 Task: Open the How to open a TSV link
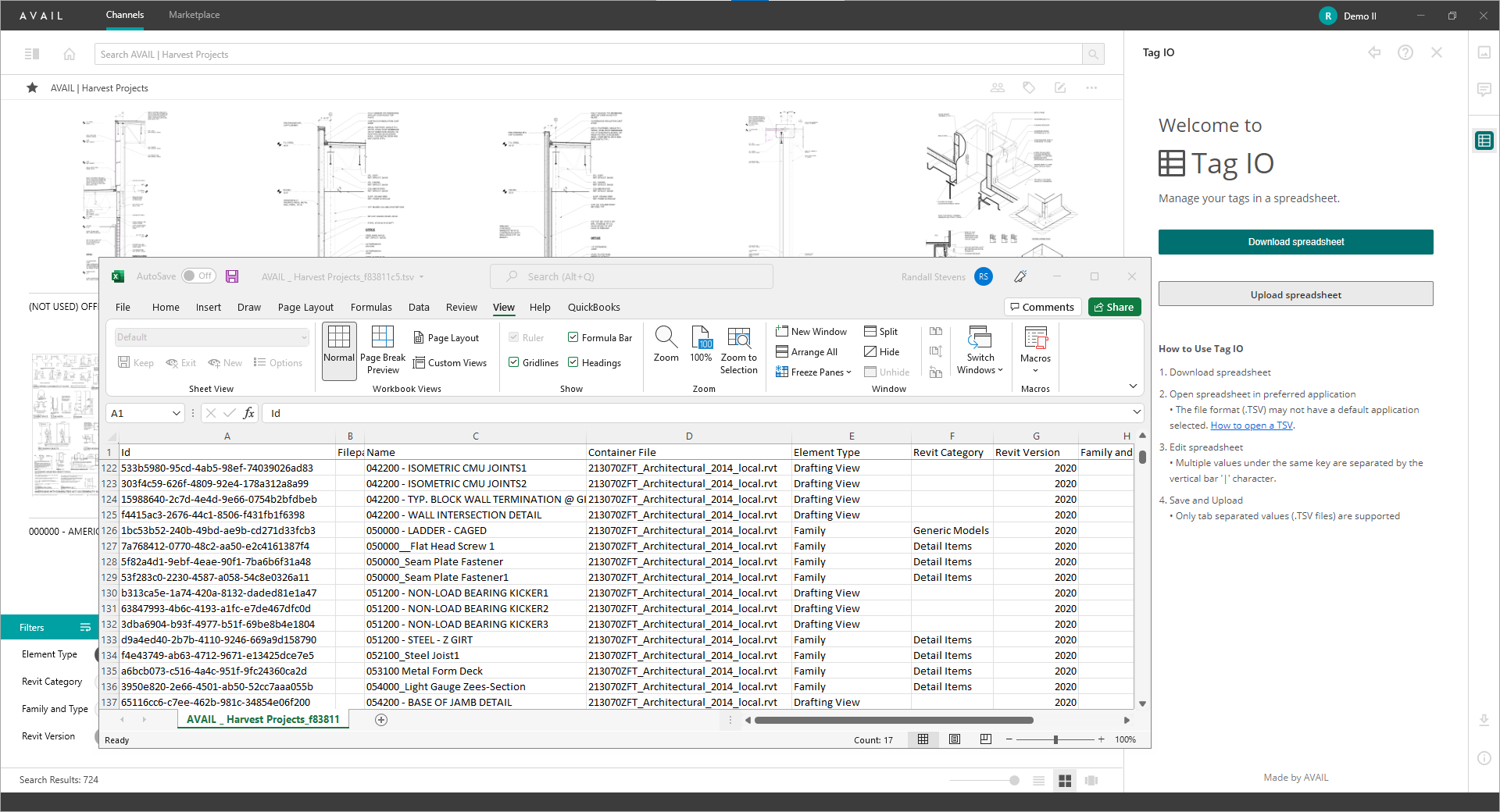(x=1252, y=426)
